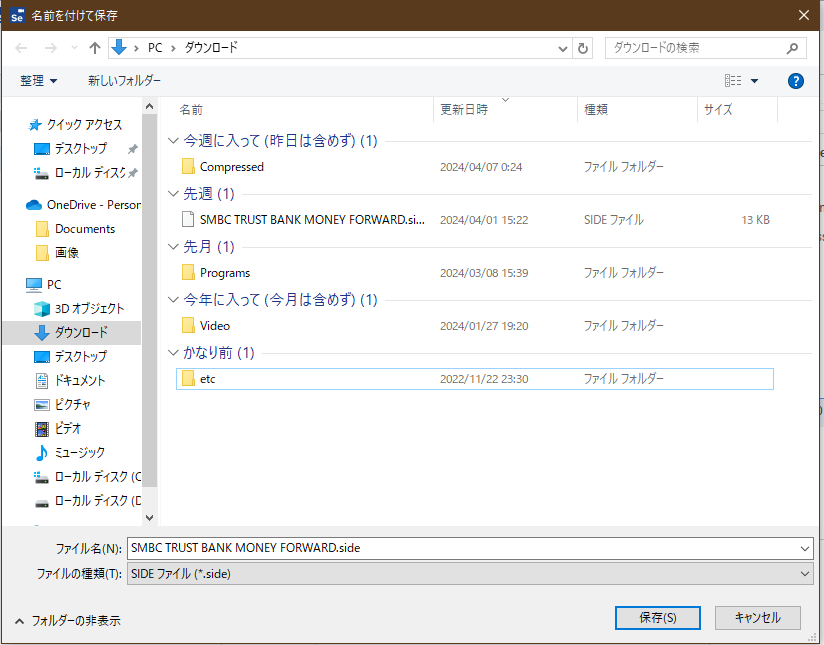Click 保存(S) button
824x645 pixels.
657,618
